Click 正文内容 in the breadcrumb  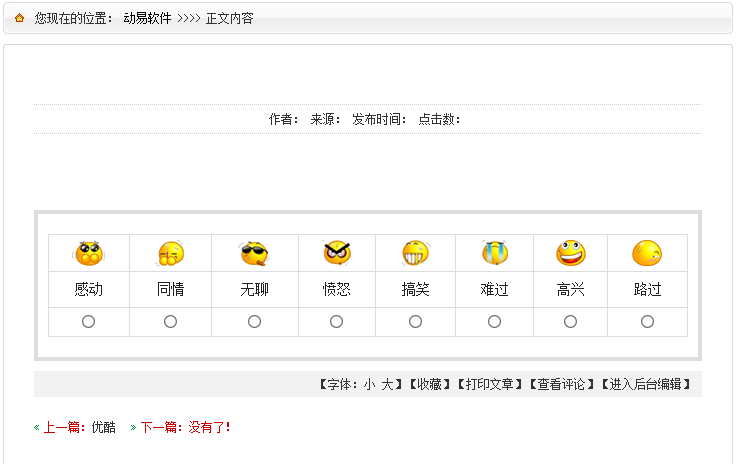point(230,18)
